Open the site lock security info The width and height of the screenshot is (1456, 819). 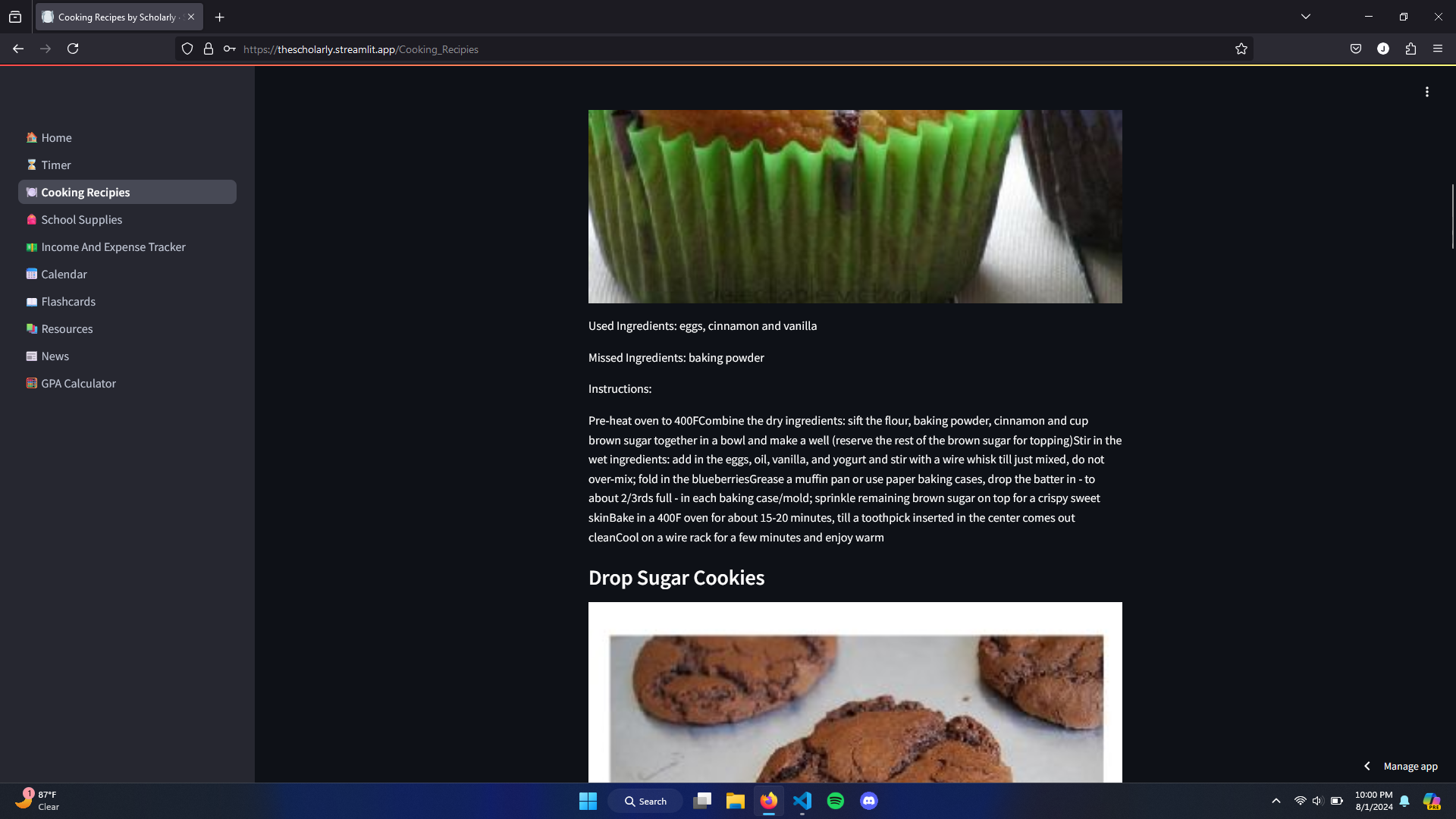209,49
